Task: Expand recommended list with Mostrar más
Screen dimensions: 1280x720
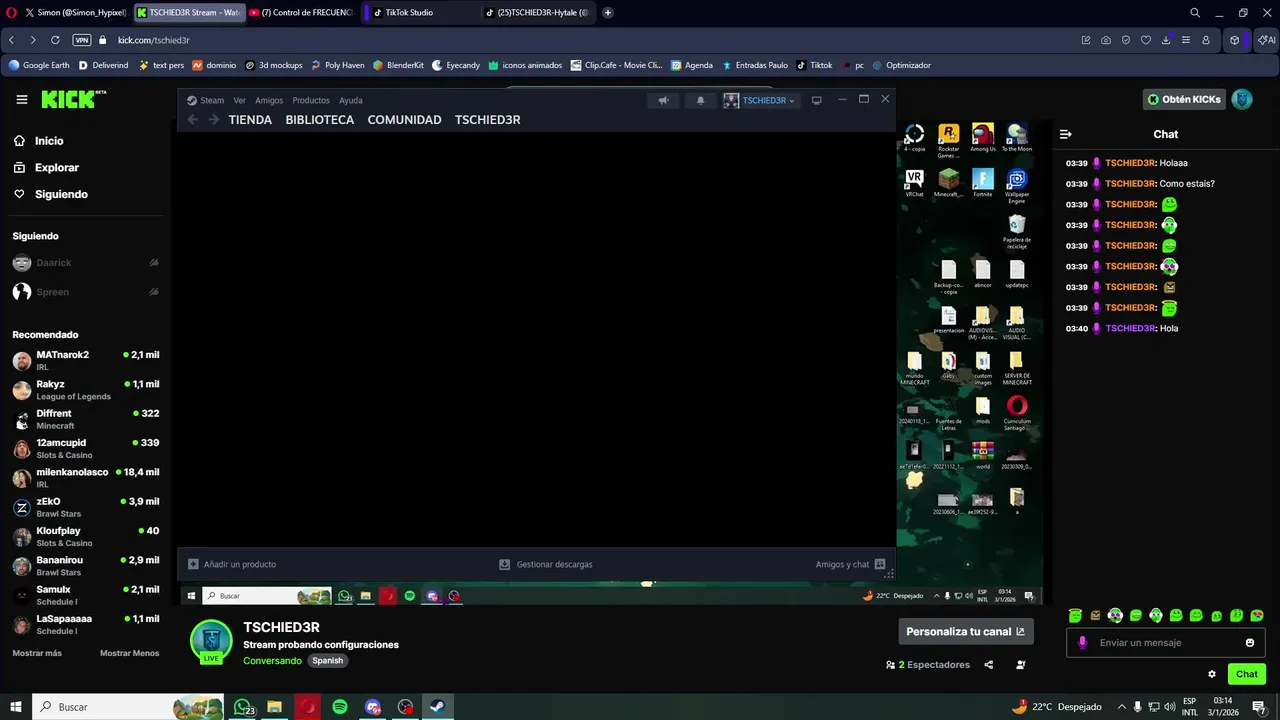Action: (37, 653)
